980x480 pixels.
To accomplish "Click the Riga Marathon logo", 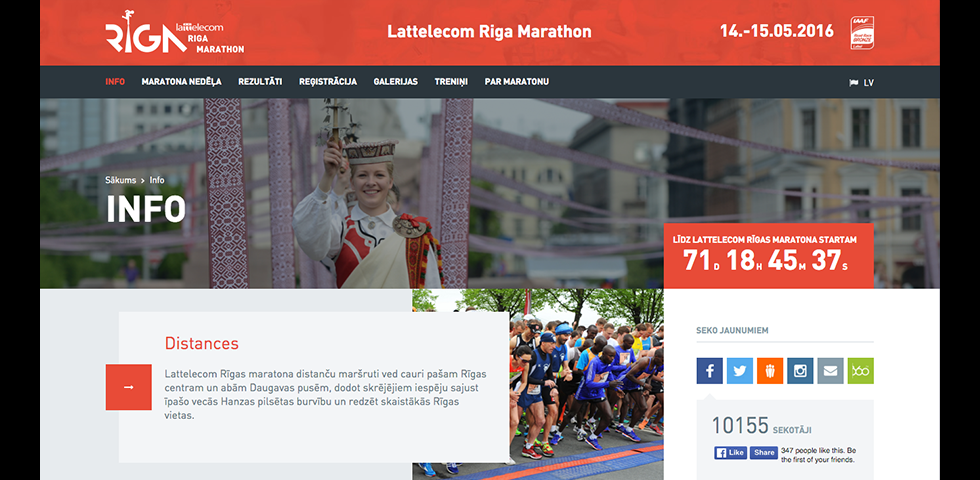I will (174, 32).
